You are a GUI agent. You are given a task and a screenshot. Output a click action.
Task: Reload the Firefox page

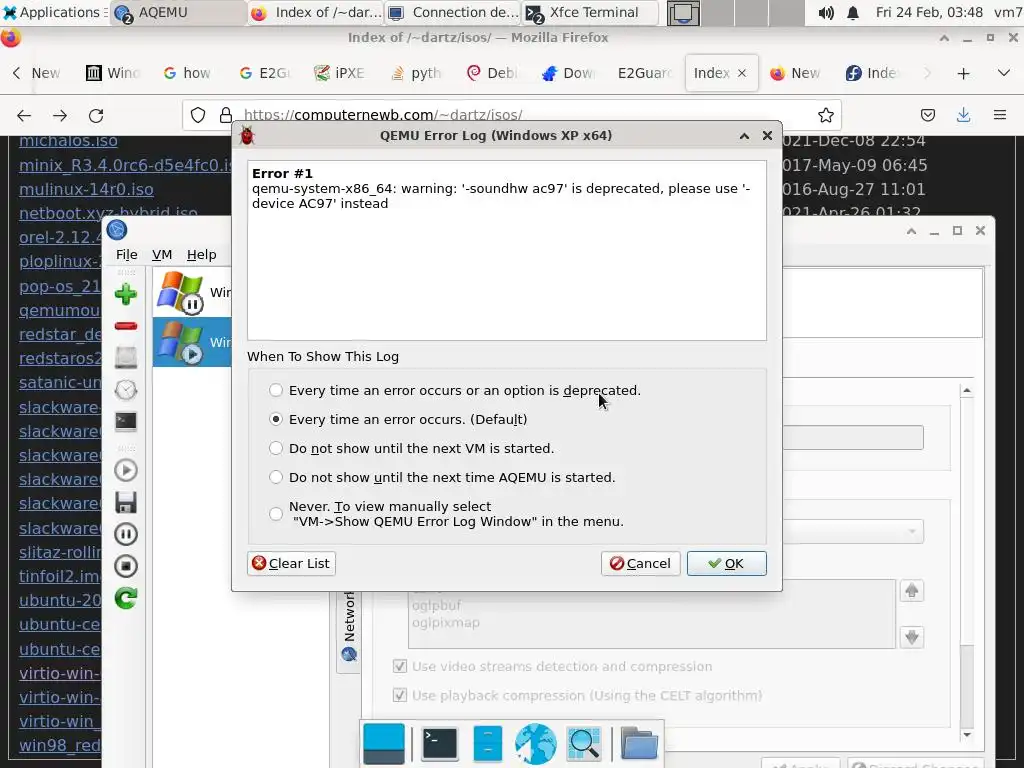point(96,116)
